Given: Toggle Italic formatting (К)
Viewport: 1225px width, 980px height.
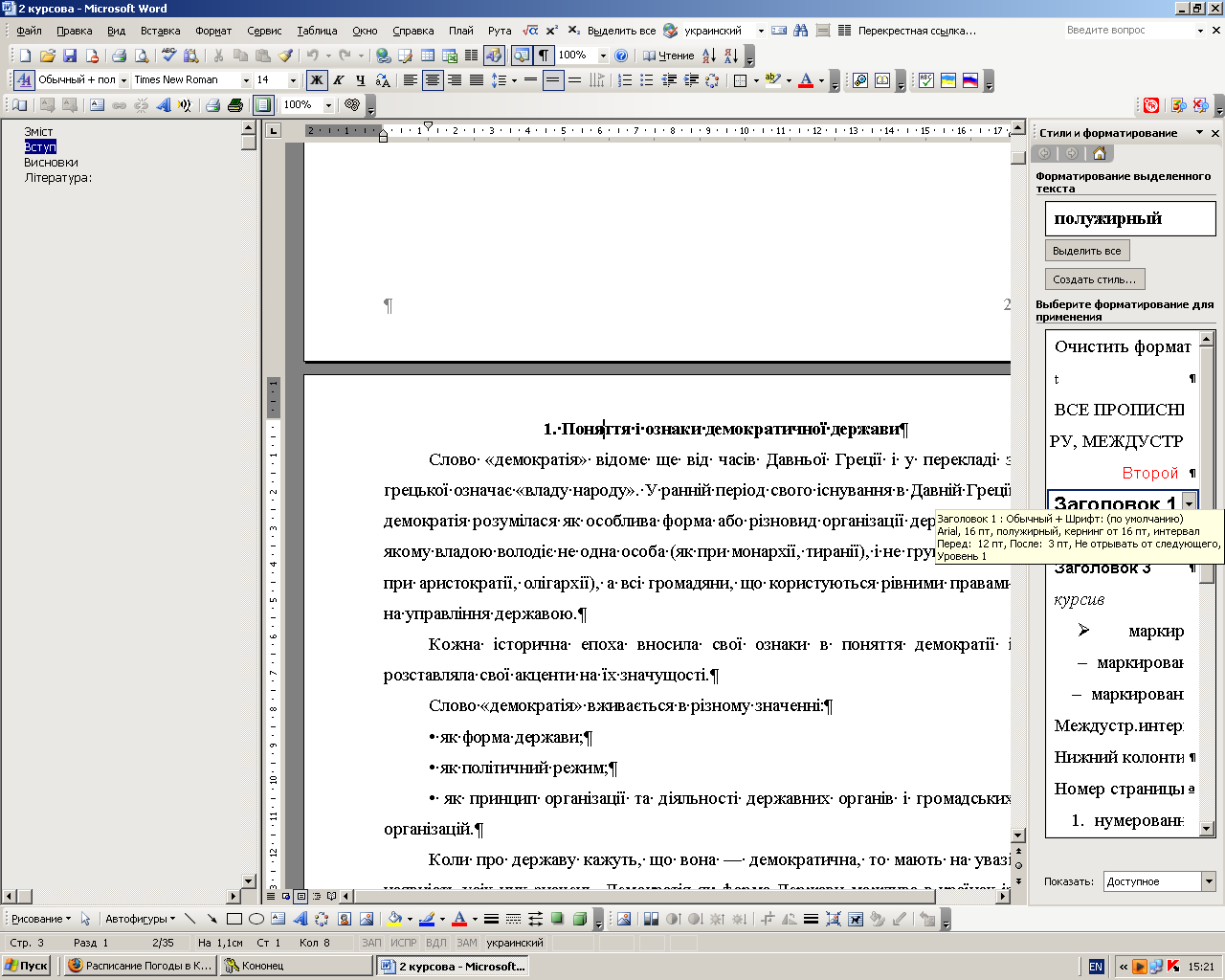Looking at the screenshot, I should click(x=339, y=80).
